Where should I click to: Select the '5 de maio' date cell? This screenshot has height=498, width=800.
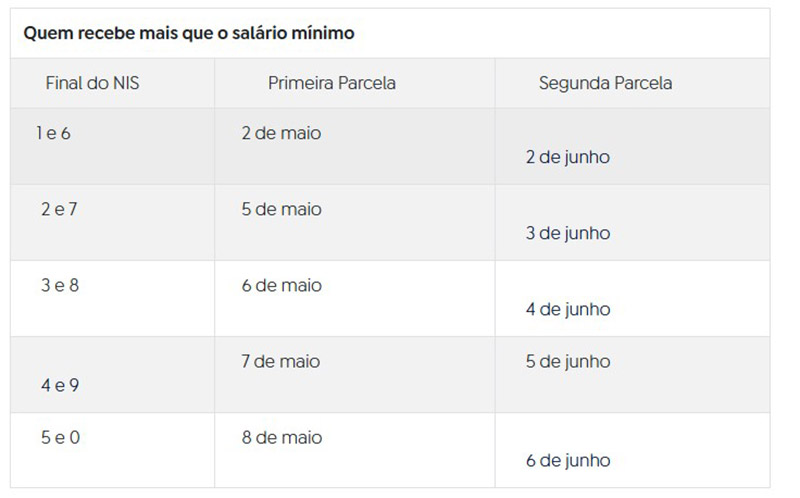pyautogui.click(x=281, y=210)
